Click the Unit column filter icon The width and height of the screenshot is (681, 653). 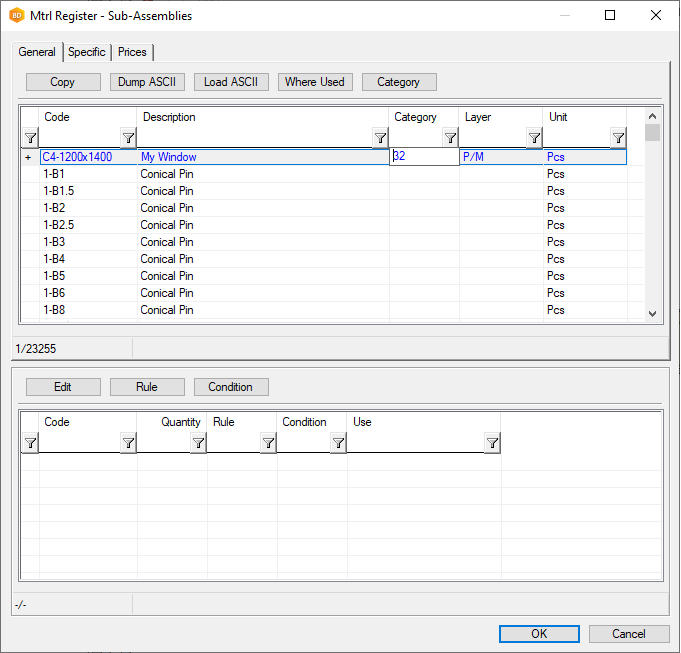click(x=618, y=138)
